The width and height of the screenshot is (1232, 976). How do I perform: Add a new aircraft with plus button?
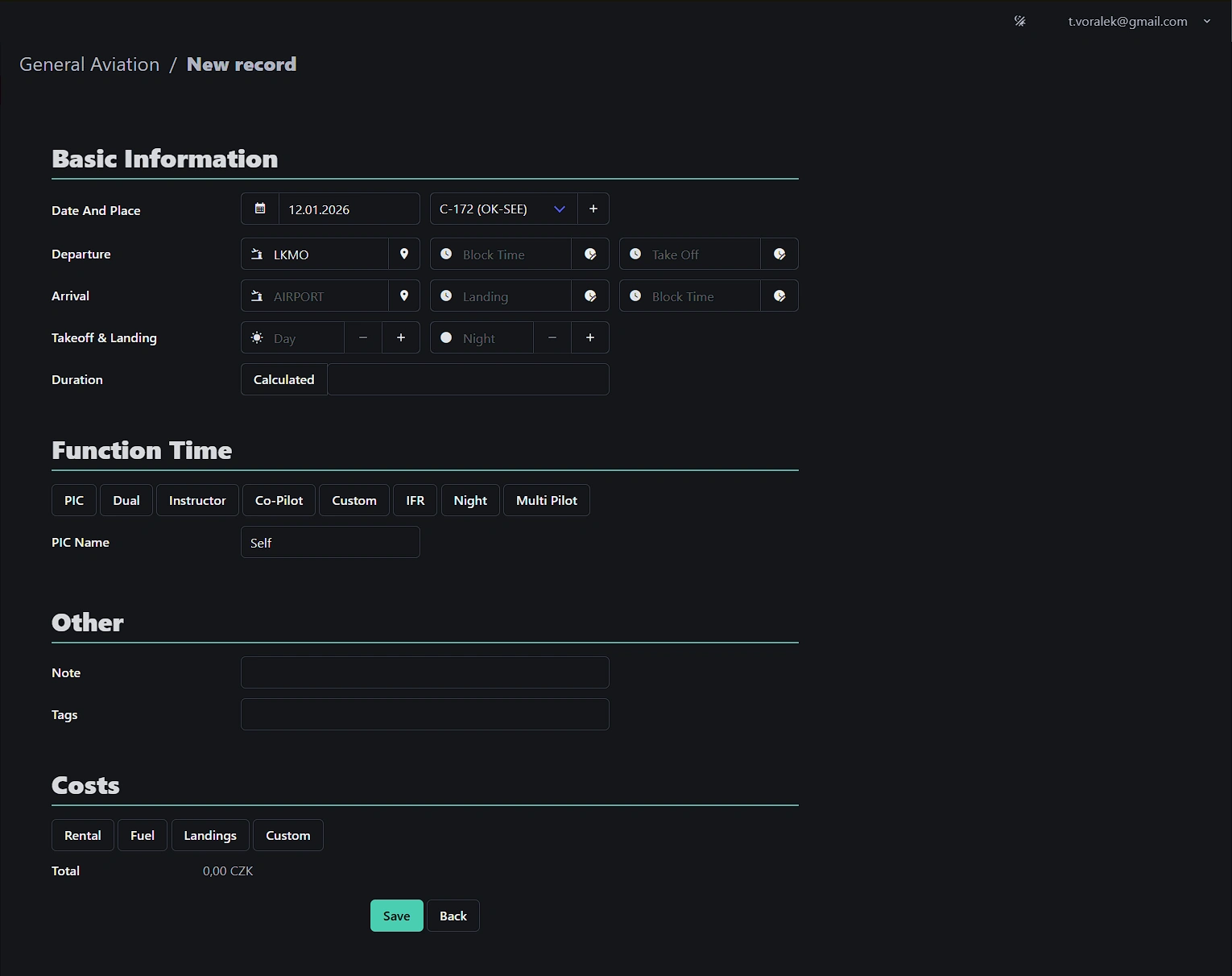[x=593, y=209]
